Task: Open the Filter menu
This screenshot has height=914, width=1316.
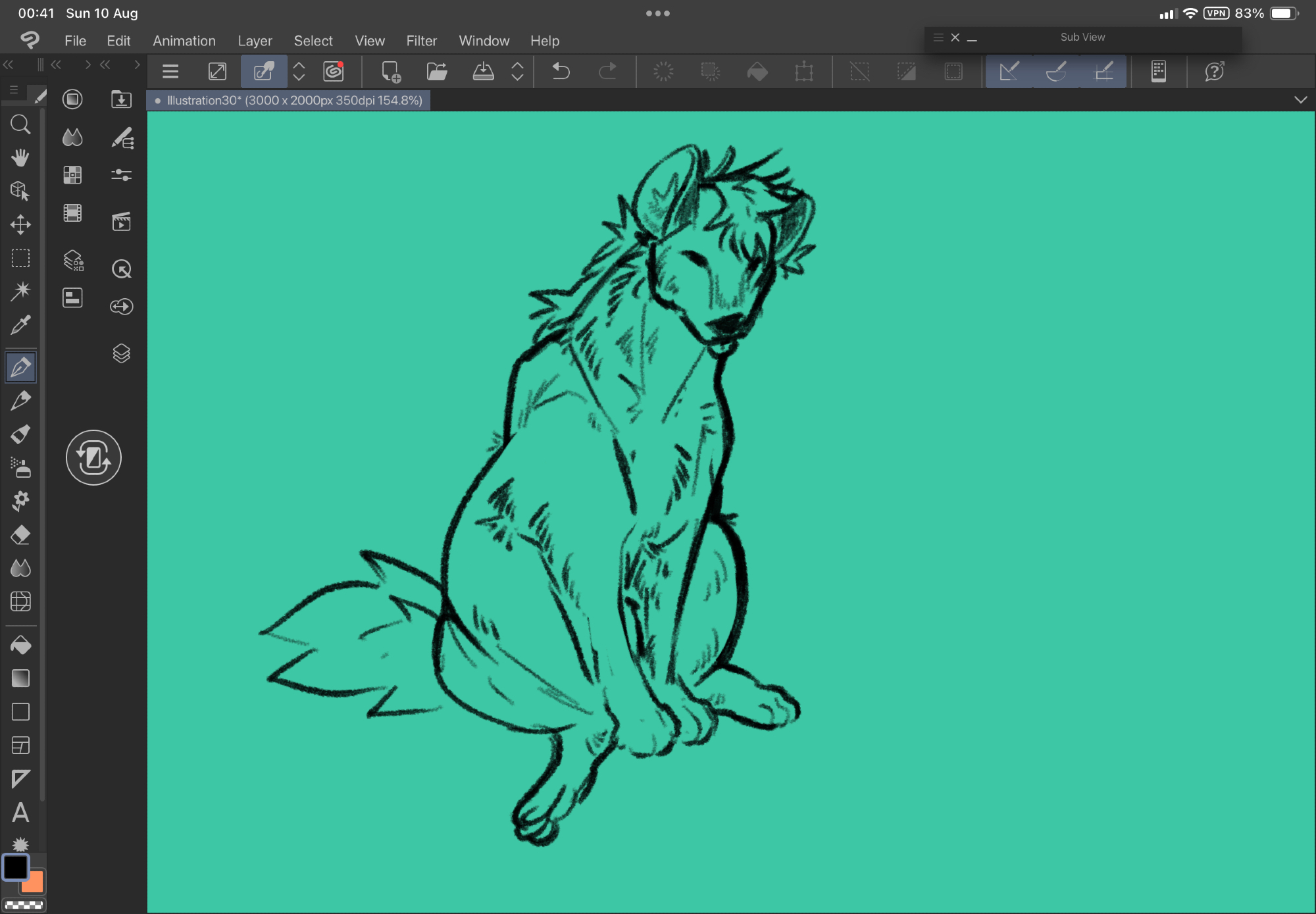Action: pyautogui.click(x=421, y=41)
